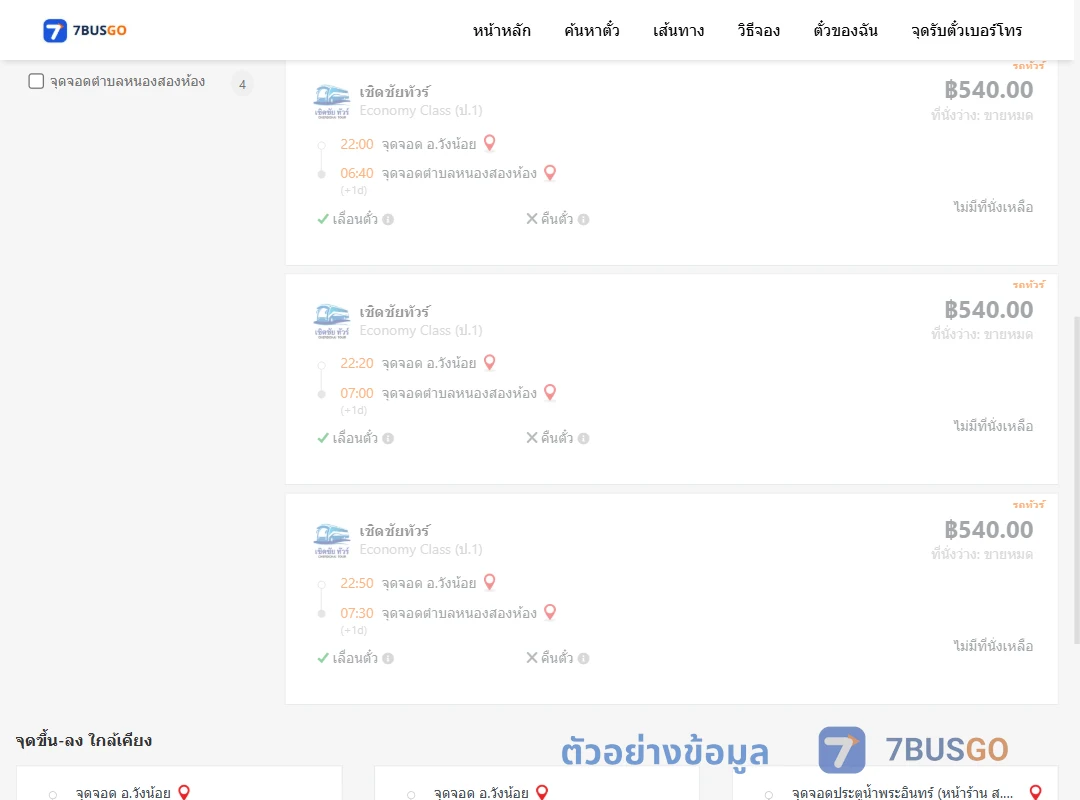This screenshot has height=800, width=1080.
Task: Check จุดจอดตำบลหนองสองห้อง filter checkbox
Action: pos(37,81)
